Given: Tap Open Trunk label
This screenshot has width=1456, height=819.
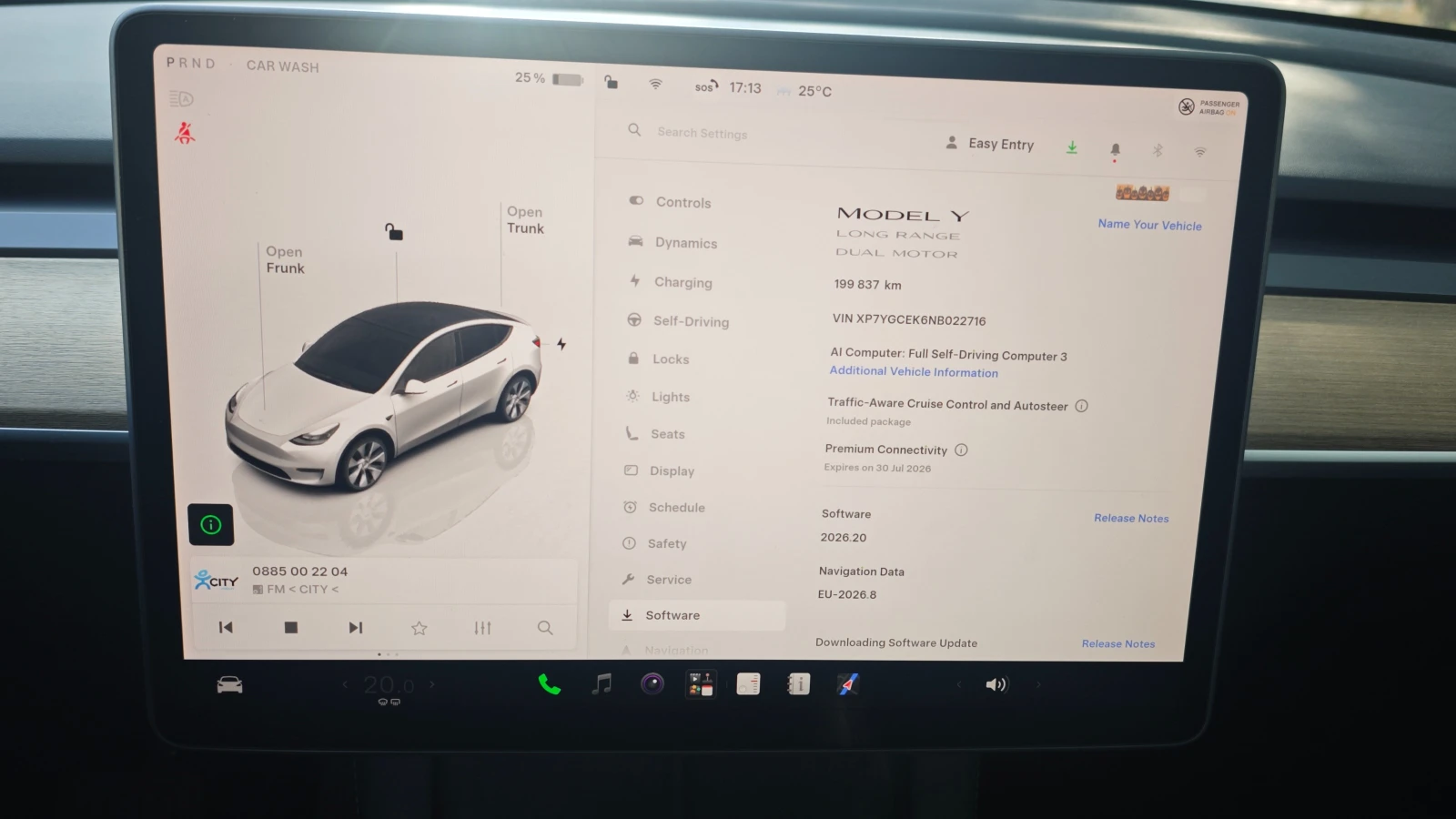Looking at the screenshot, I should [525, 219].
